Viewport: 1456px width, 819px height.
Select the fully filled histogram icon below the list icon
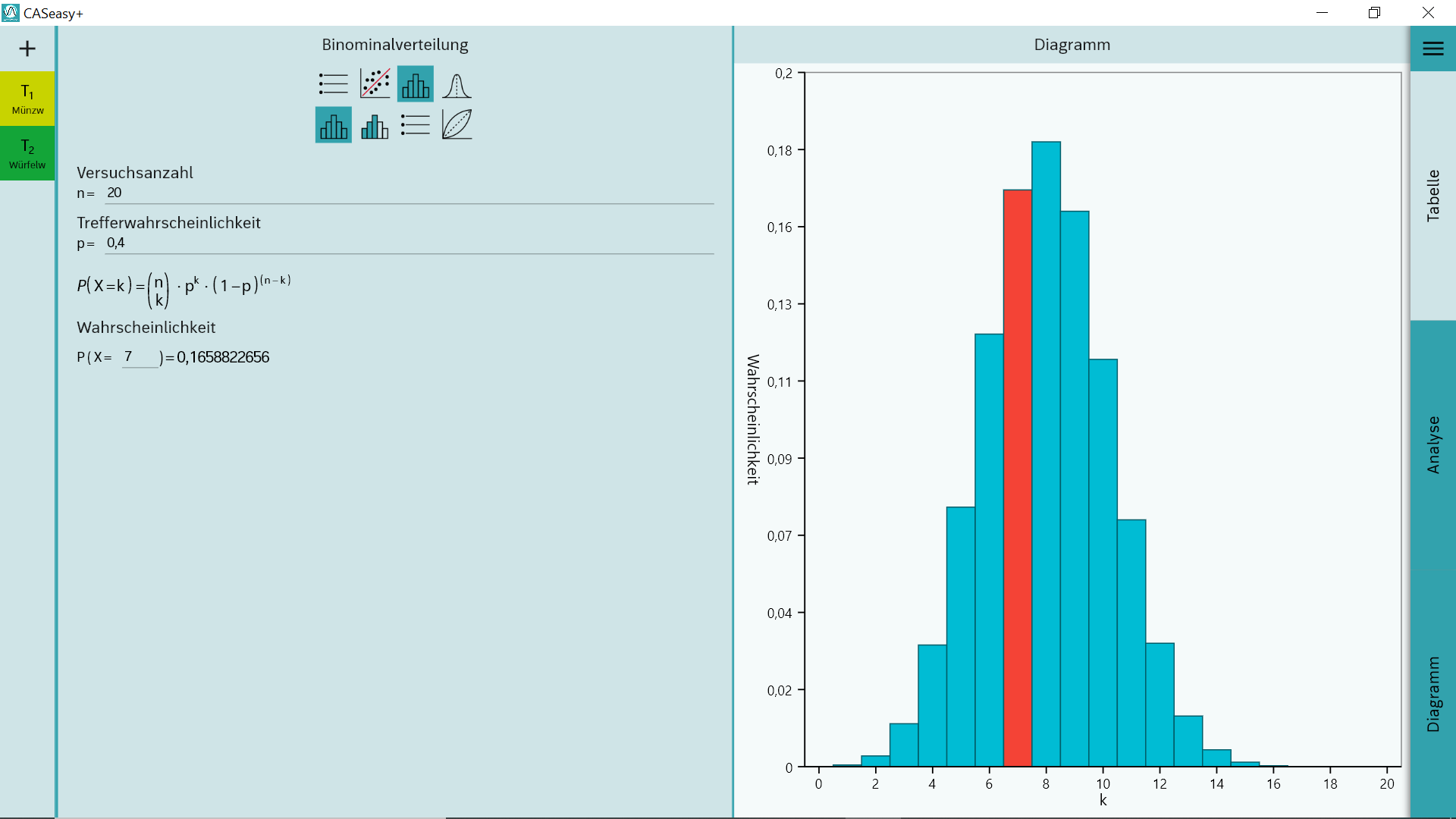click(334, 125)
